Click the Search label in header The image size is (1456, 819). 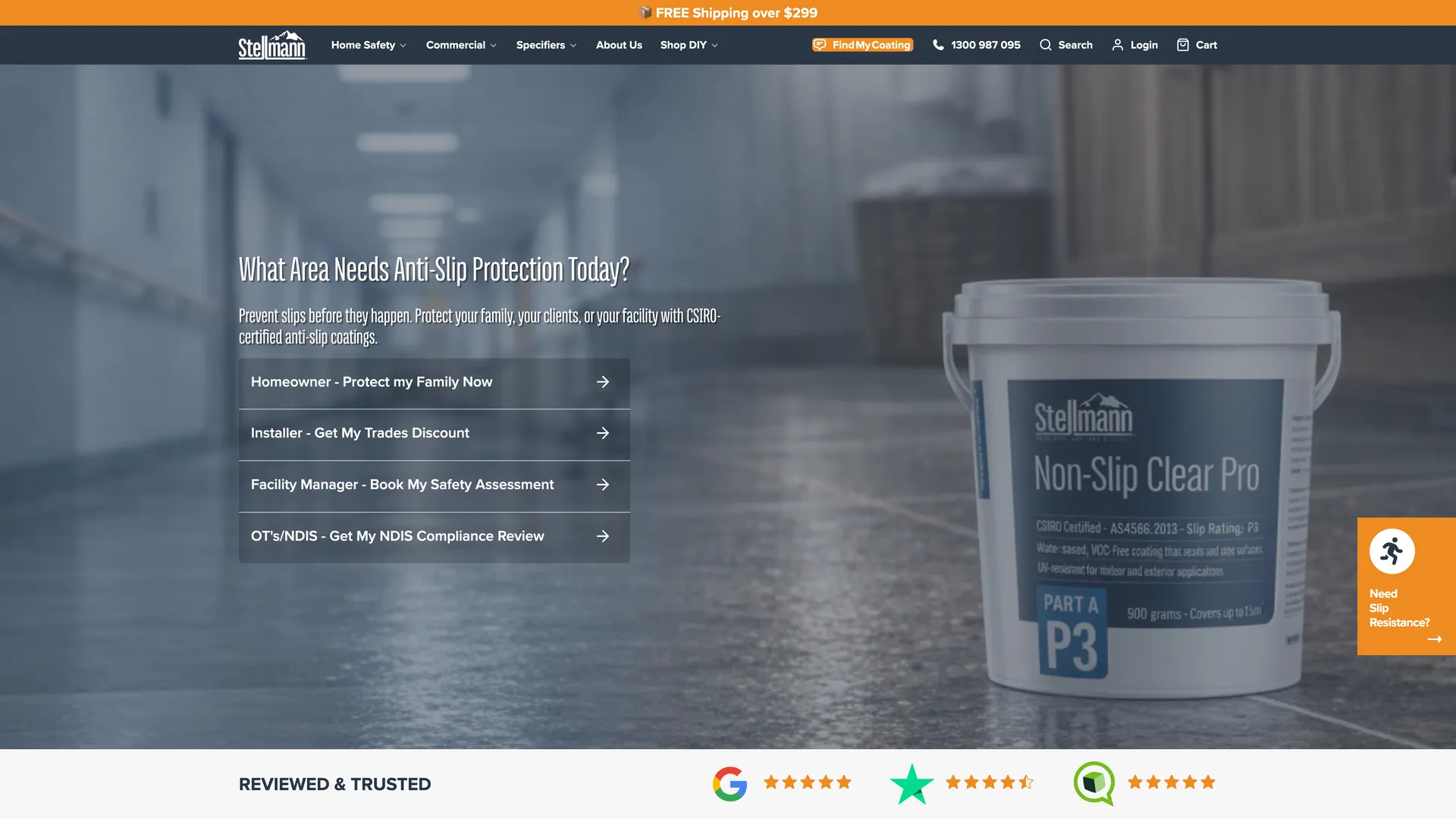tap(1075, 45)
